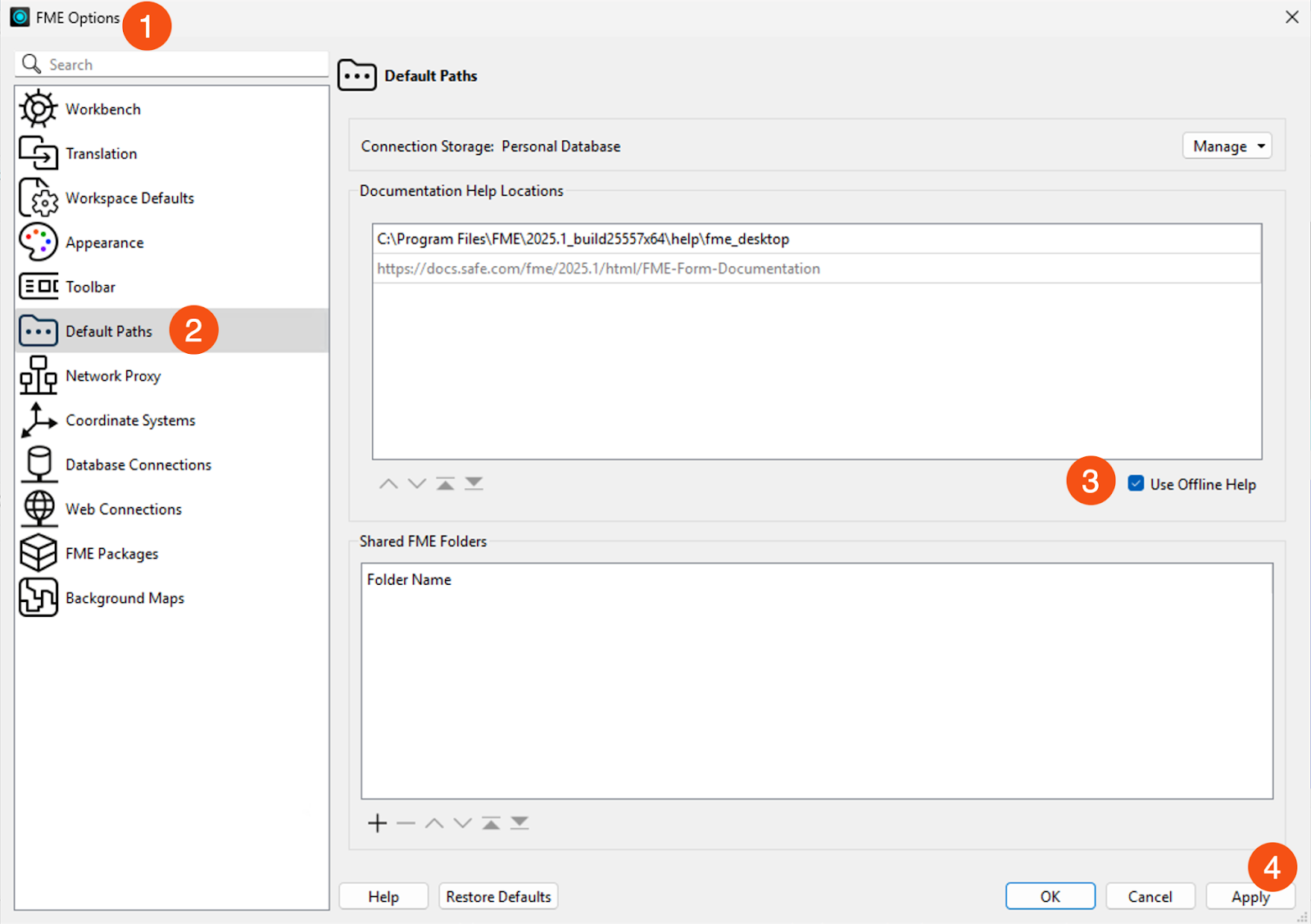Image resolution: width=1311 pixels, height=924 pixels.
Task: Click the Restore Defaults button
Action: 498,896
